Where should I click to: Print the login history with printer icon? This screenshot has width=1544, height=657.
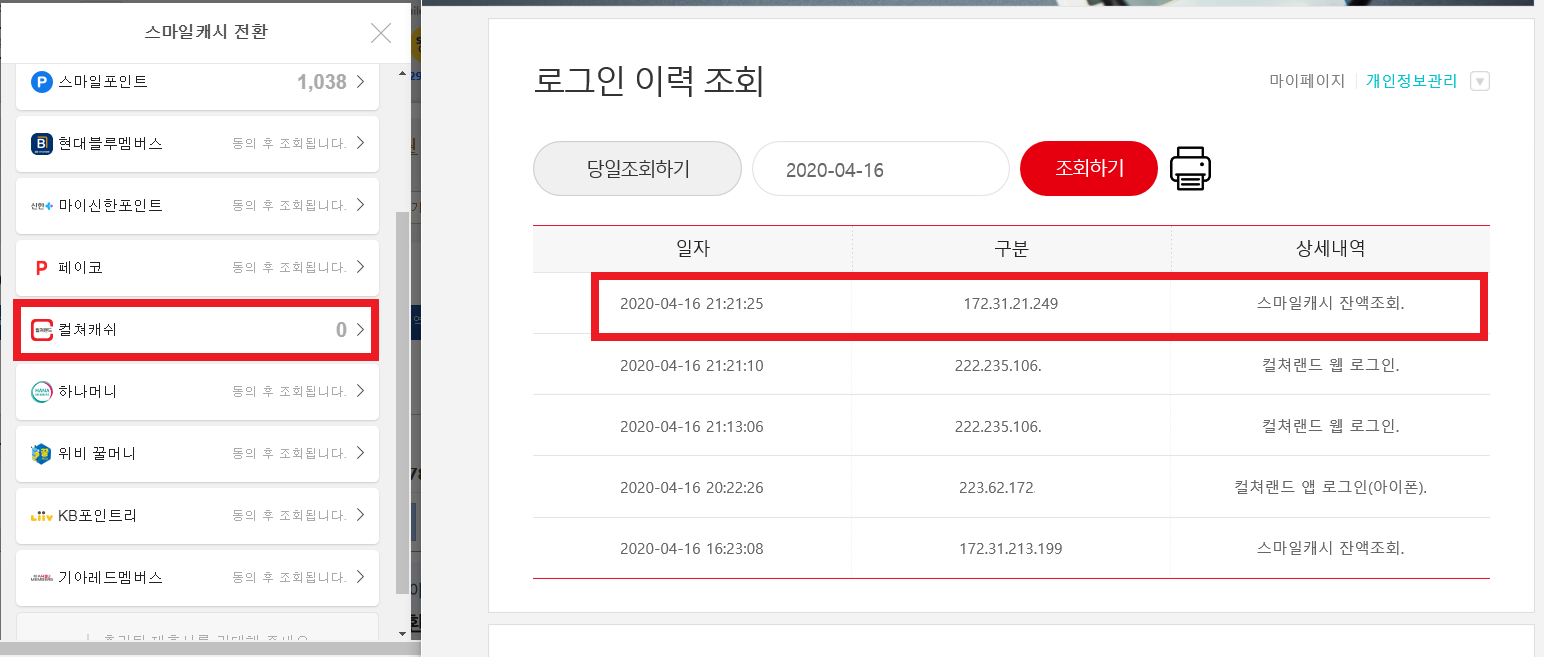coord(1190,169)
